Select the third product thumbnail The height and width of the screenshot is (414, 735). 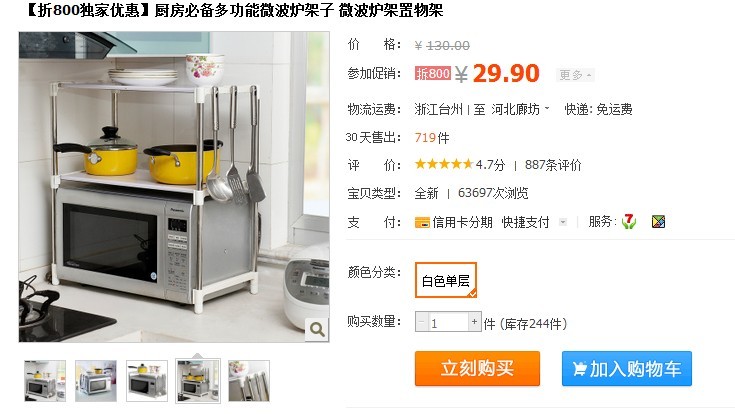147,381
